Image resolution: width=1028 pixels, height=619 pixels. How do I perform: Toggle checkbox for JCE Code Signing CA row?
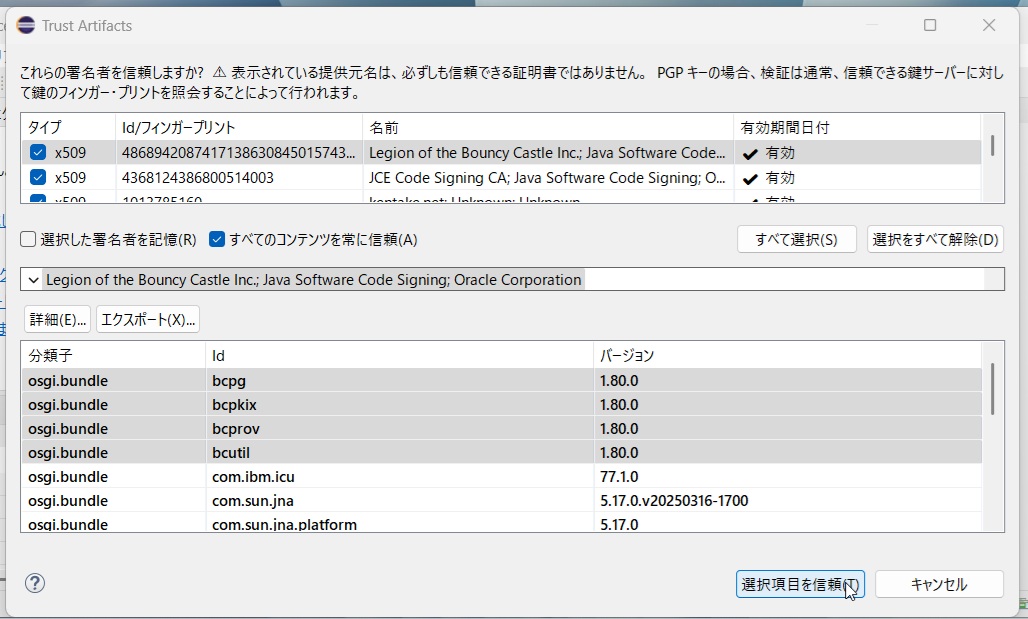[x=38, y=178]
